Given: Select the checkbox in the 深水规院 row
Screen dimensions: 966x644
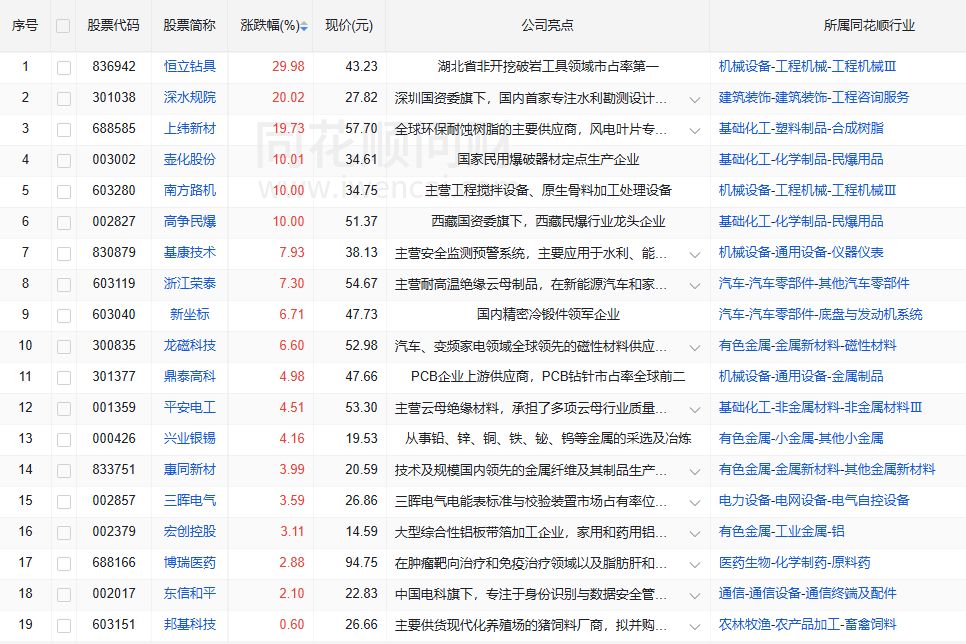Looking at the screenshot, I should coord(63,98).
